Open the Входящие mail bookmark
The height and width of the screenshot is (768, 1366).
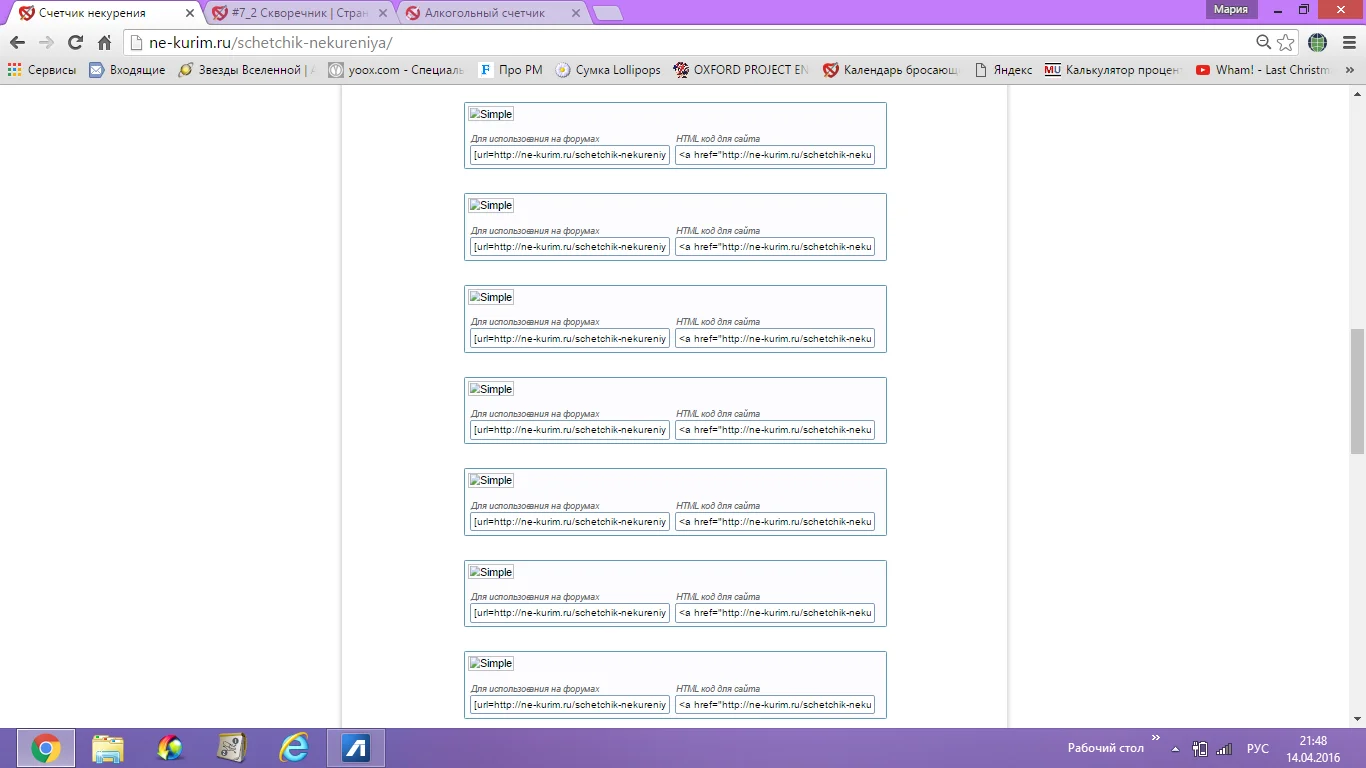coord(127,70)
